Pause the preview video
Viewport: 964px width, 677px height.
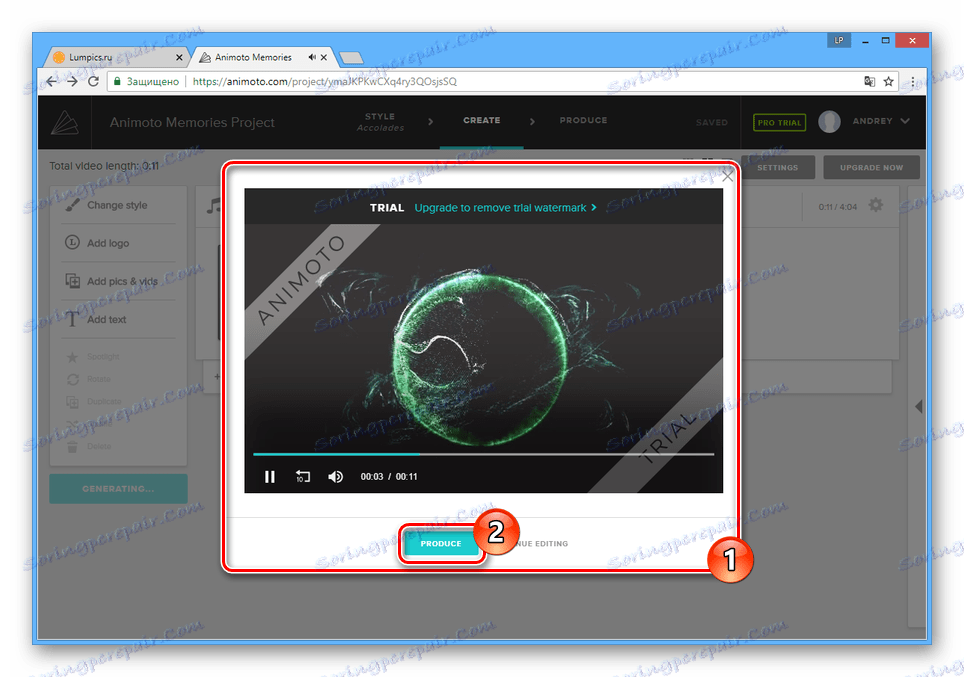[x=269, y=477]
